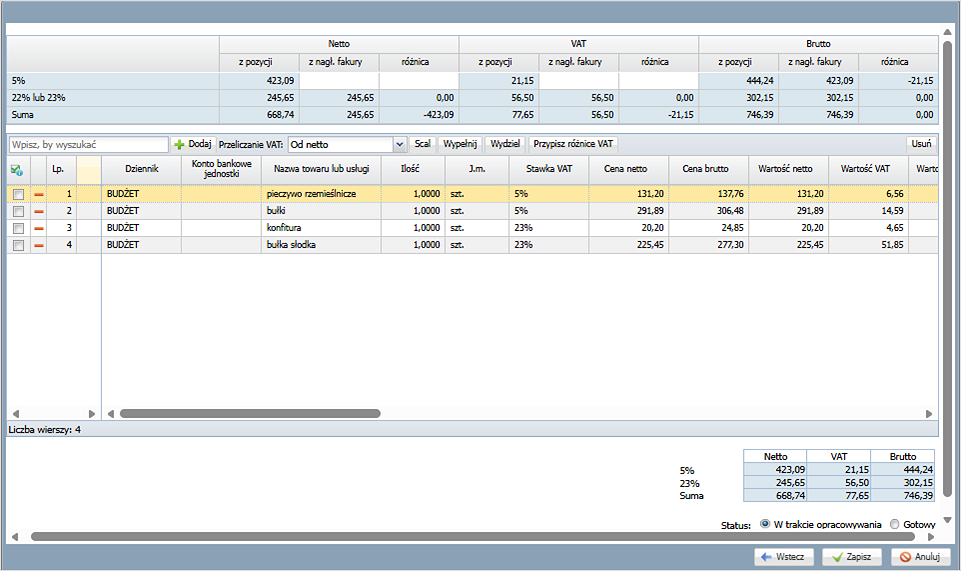Select the Gotowy status radio button
The height and width of the screenshot is (571, 961).
coord(894,524)
